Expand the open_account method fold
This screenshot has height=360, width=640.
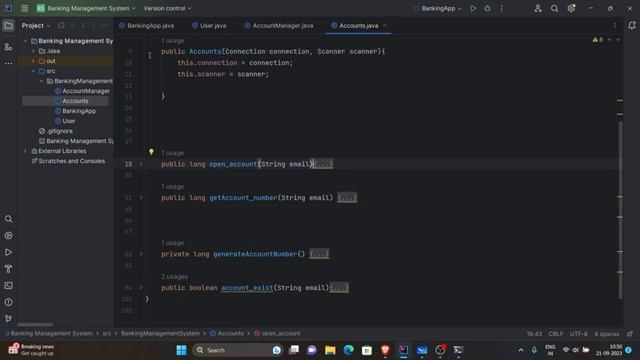pos(141,164)
